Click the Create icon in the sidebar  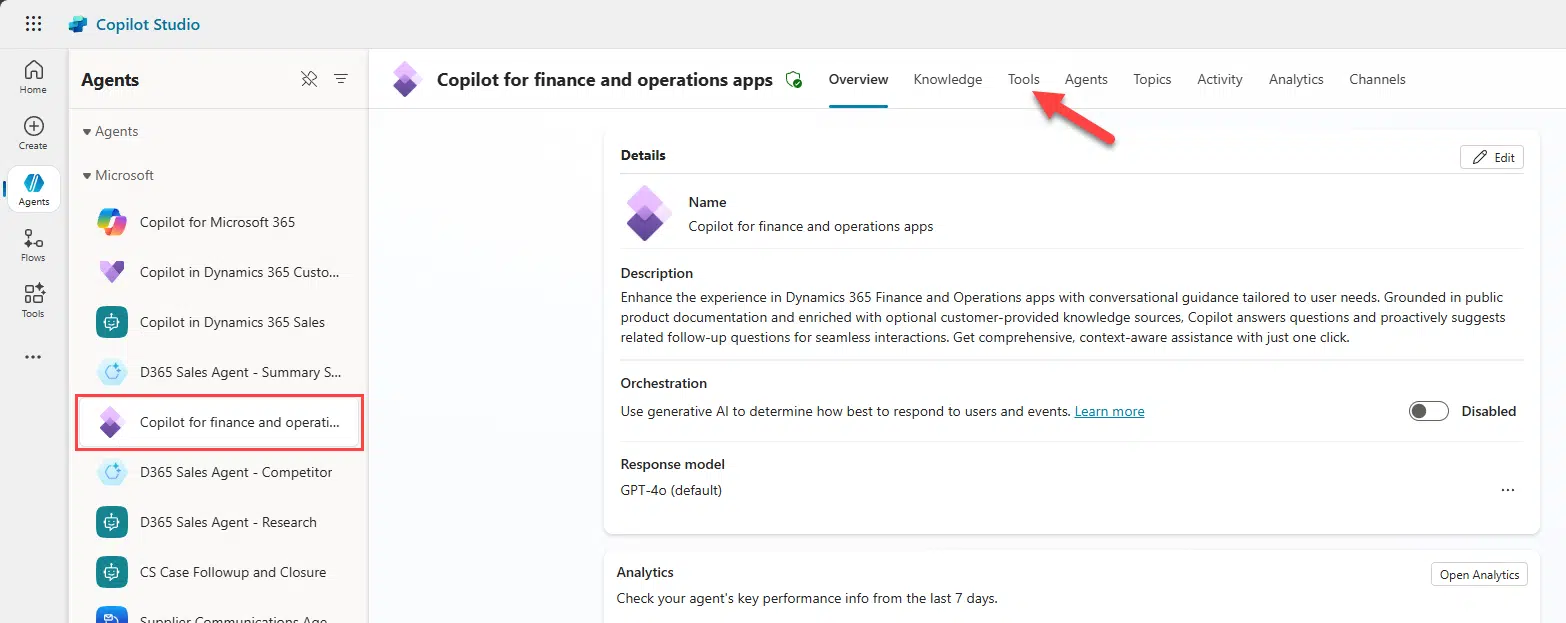[x=33, y=132]
